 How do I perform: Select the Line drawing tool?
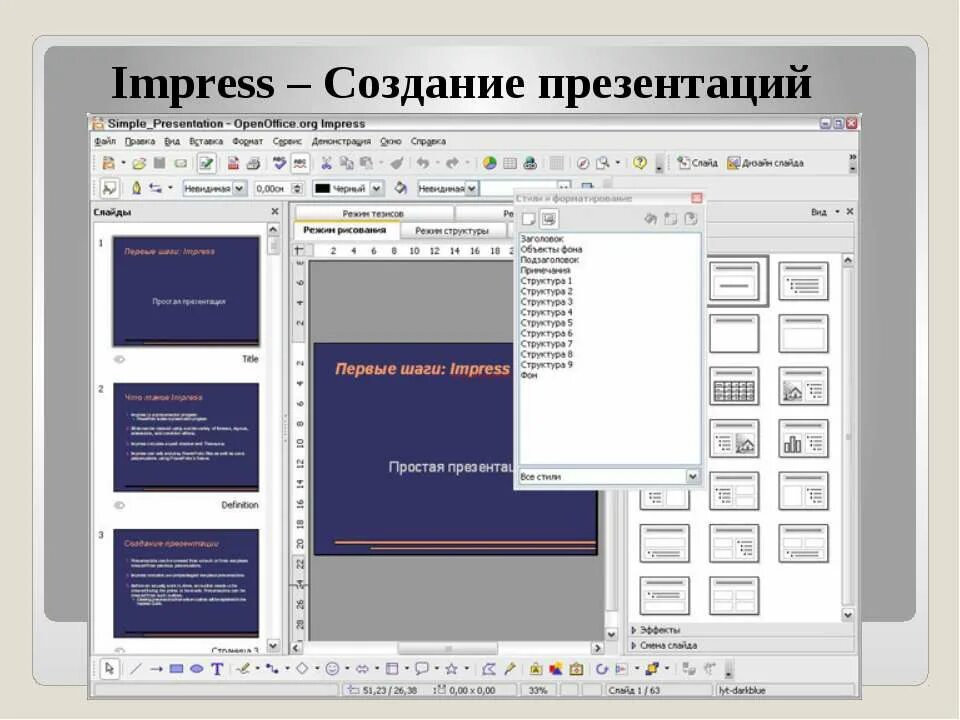[x=136, y=669]
